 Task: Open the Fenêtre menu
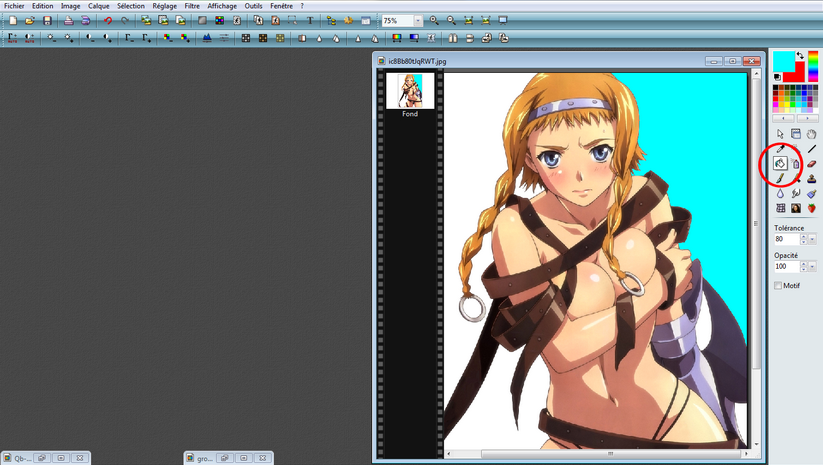tap(282, 6)
